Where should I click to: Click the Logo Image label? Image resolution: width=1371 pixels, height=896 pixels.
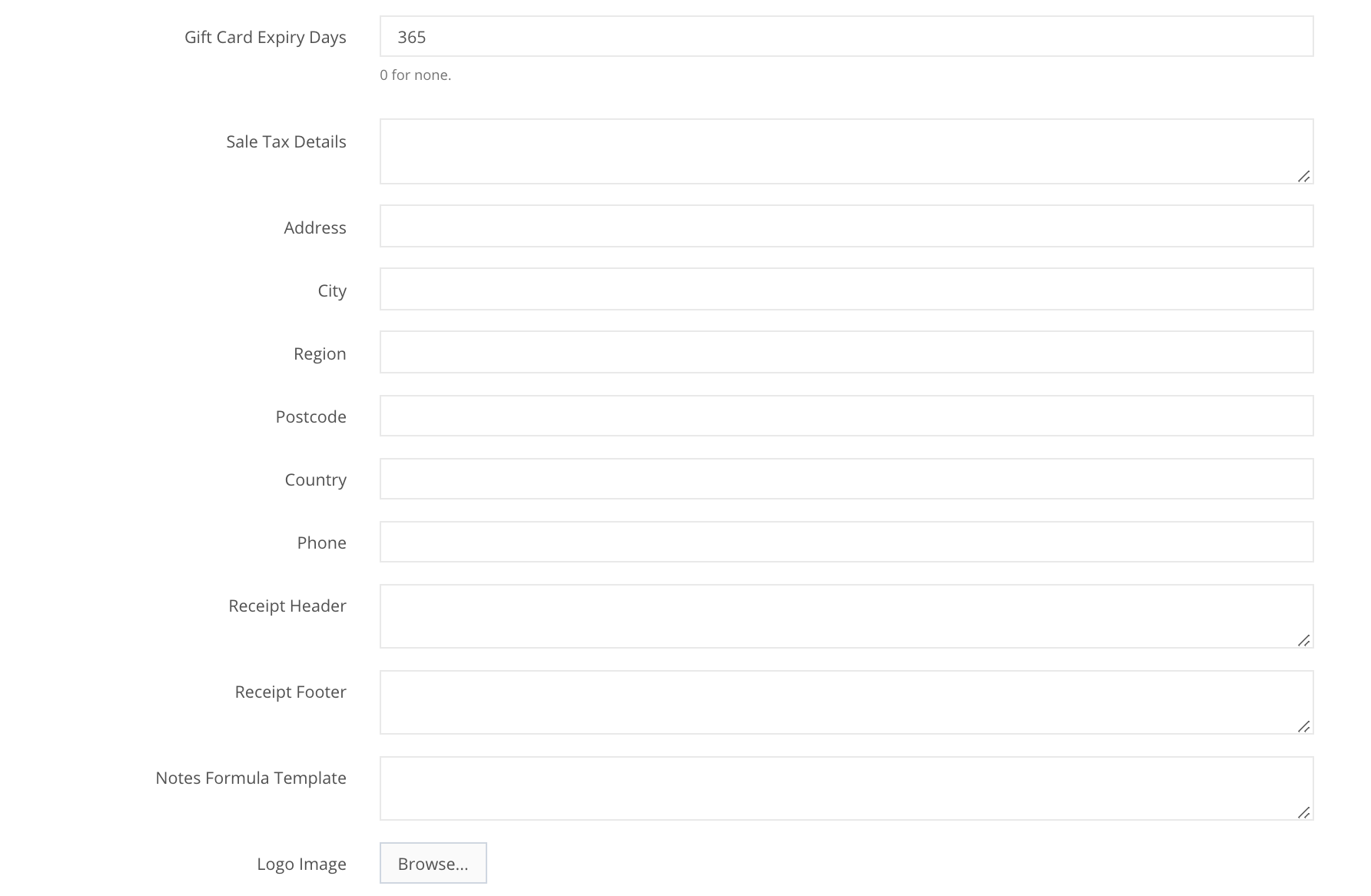[301, 864]
